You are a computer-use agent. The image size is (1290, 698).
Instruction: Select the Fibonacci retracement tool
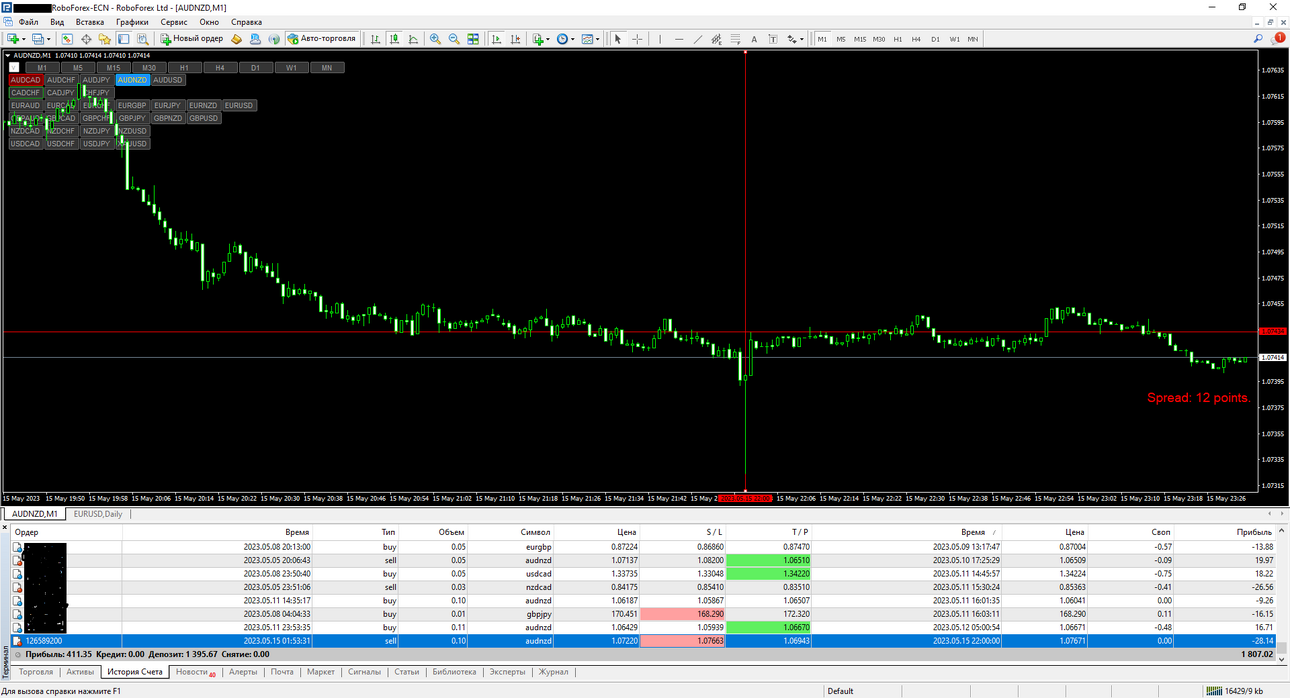[735, 39]
